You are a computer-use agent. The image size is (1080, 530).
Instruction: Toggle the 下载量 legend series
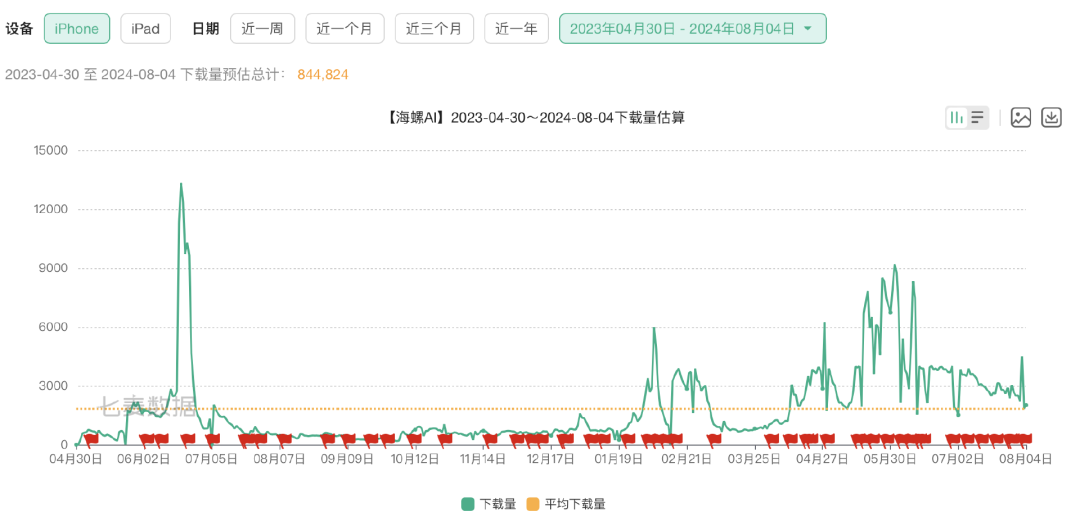pos(488,504)
